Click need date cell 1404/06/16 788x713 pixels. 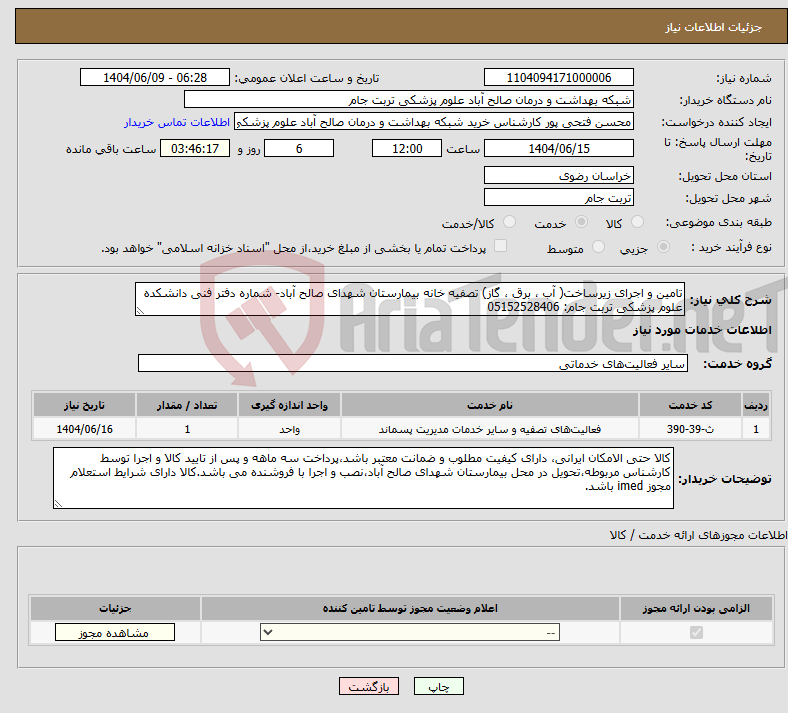pyautogui.click(x=84, y=429)
